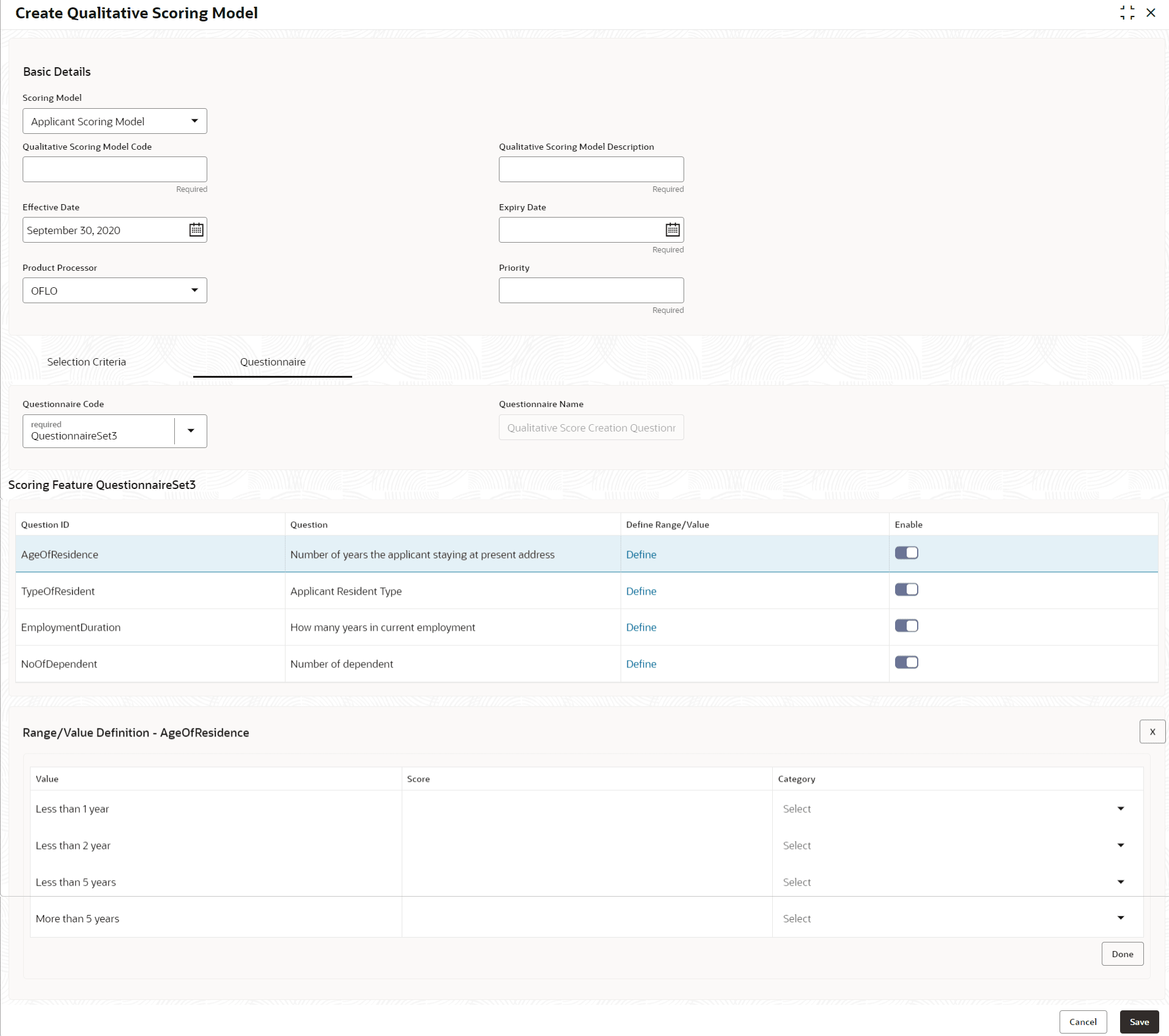Open the Effective Date calendar picker
Screen dimensions: 1169x1036
(196, 230)
